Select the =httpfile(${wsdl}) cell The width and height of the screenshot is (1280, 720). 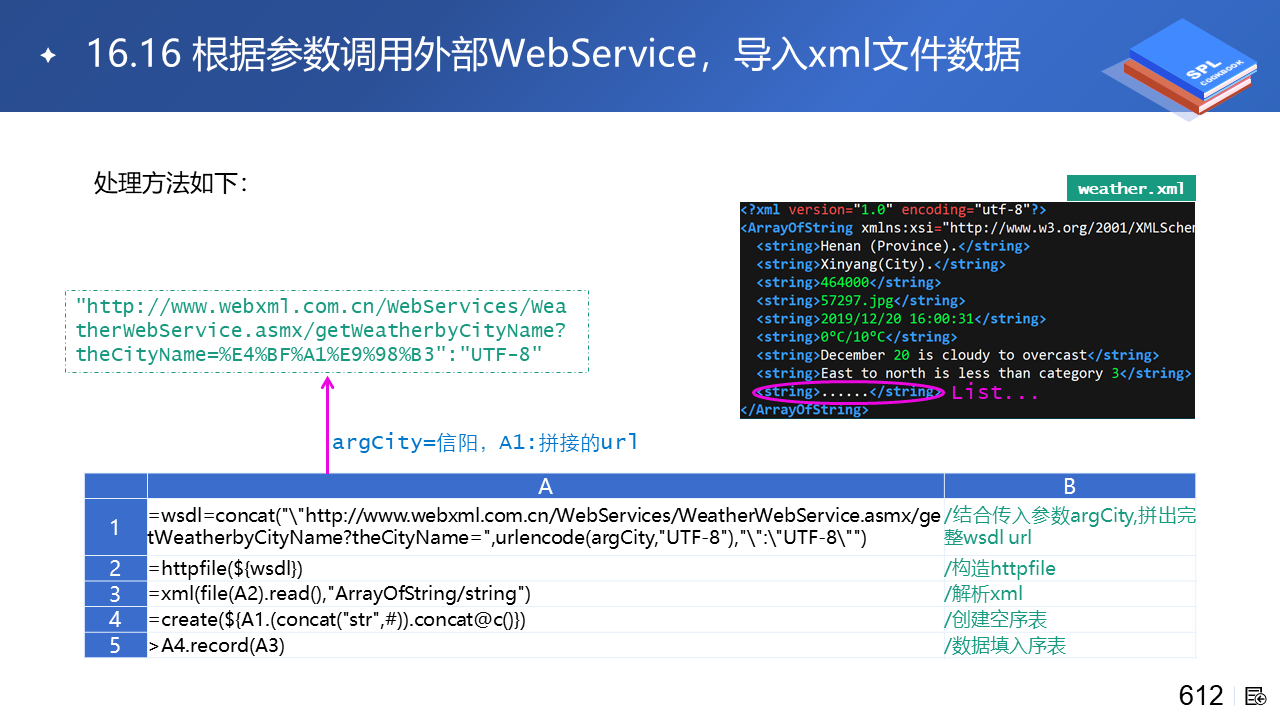coord(545,568)
